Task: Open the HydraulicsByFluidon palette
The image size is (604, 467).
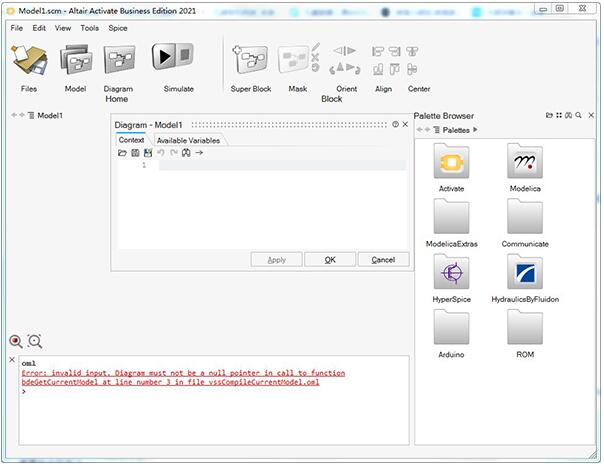Action: tap(525, 273)
